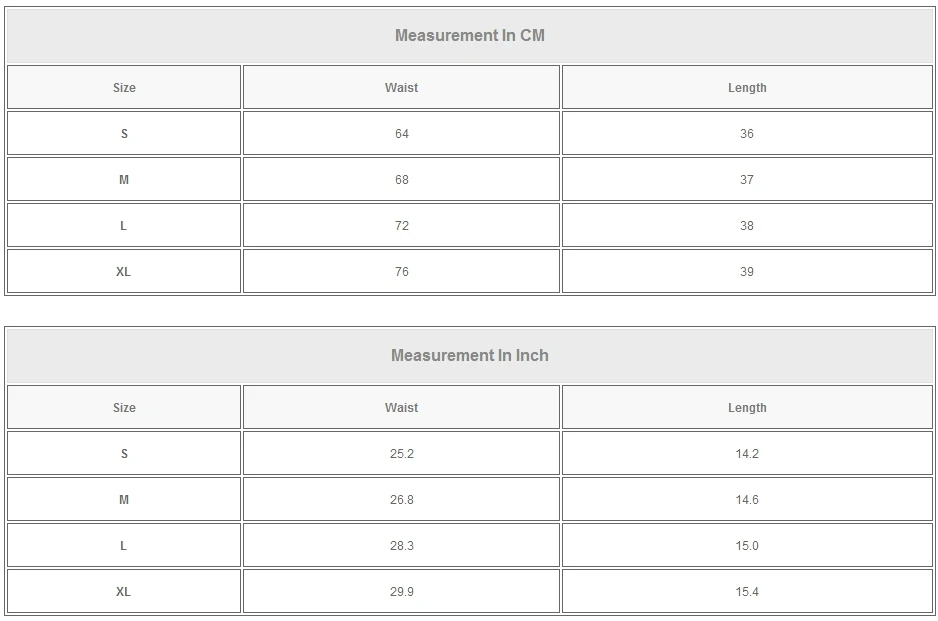Click the "Measurement In CM" table title

click(469, 36)
